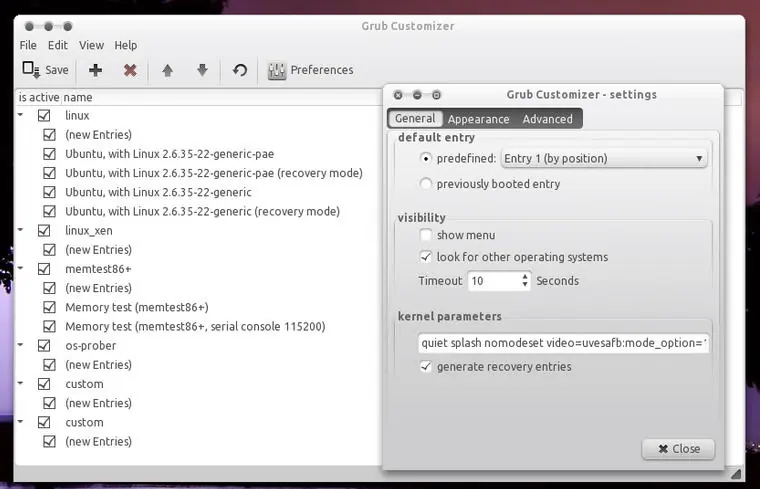Open the Entry 1 (by position) dropdown
760x489 pixels.
[604, 158]
